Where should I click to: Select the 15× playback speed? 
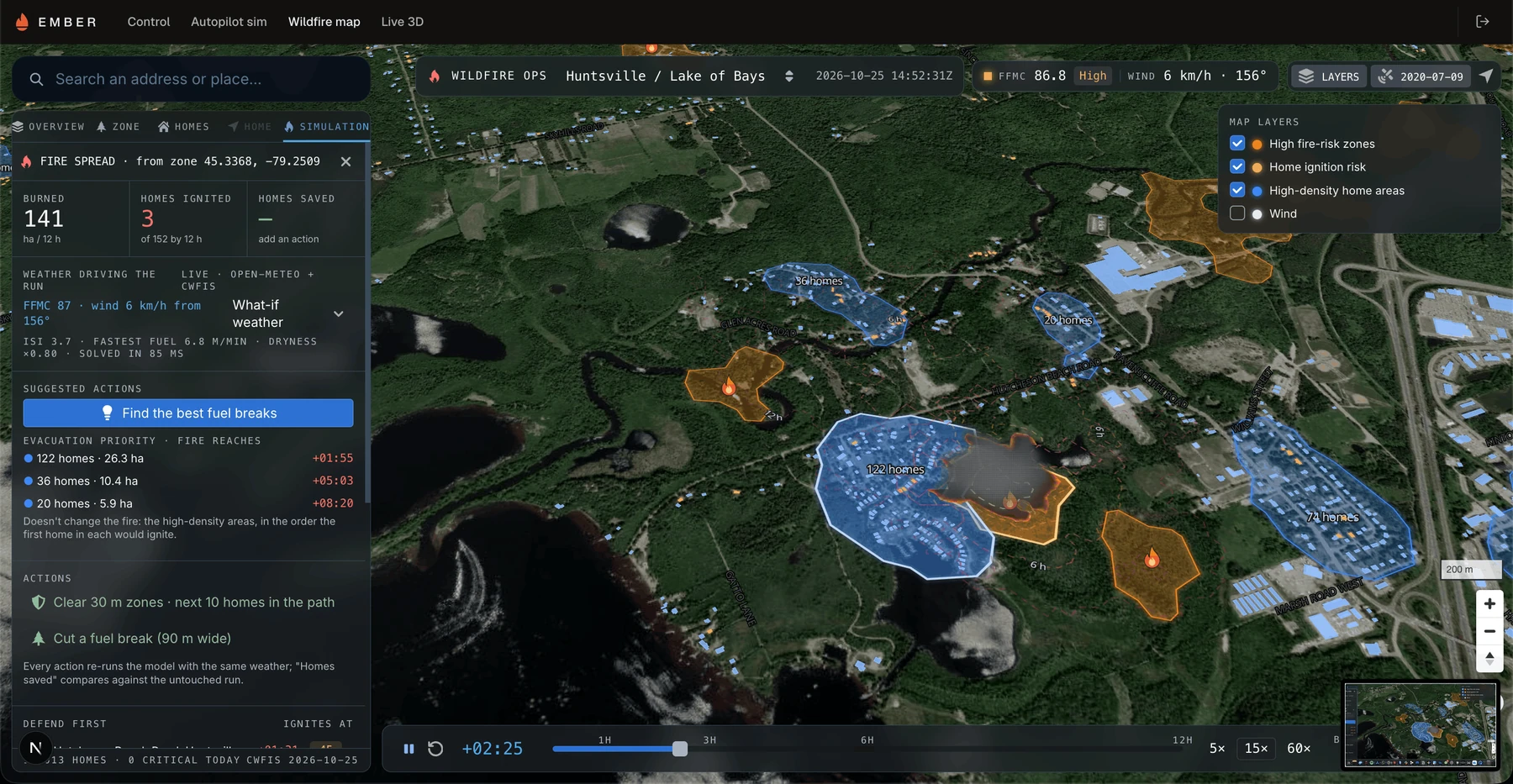(x=1256, y=749)
